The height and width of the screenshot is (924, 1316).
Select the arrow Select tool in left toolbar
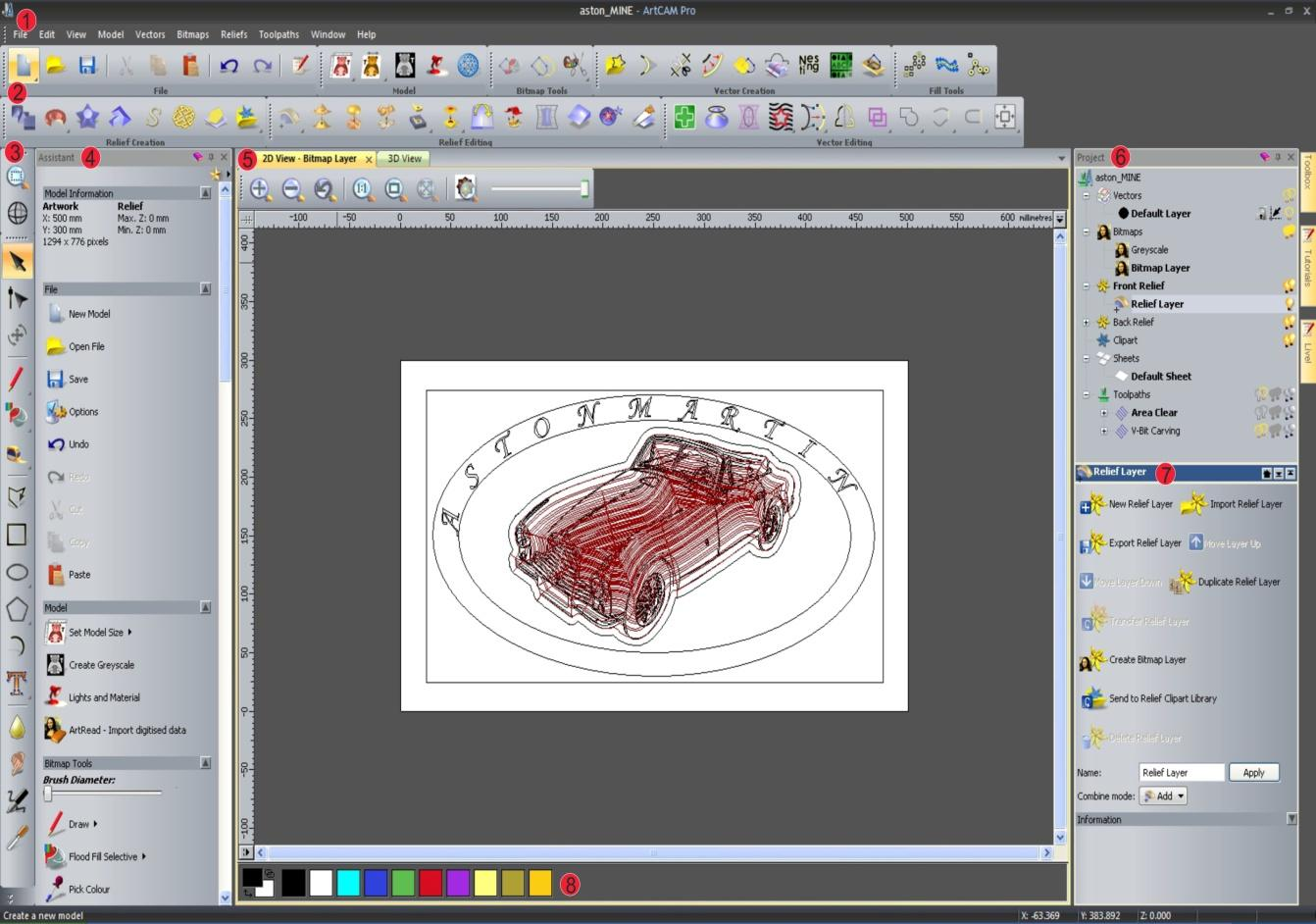coord(17,261)
